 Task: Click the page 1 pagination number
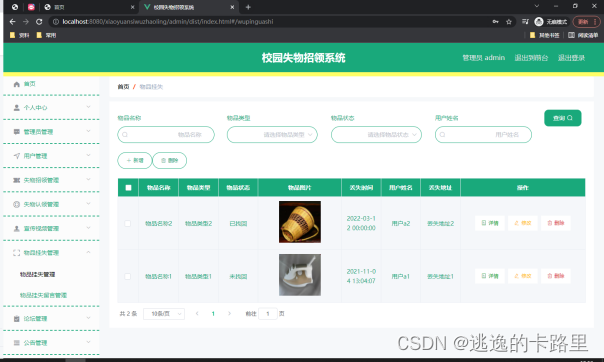tap(213, 314)
